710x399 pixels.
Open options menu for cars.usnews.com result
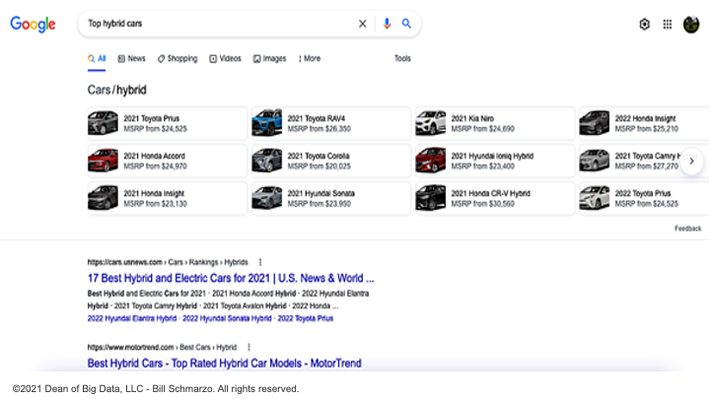click(x=260, y=262)
